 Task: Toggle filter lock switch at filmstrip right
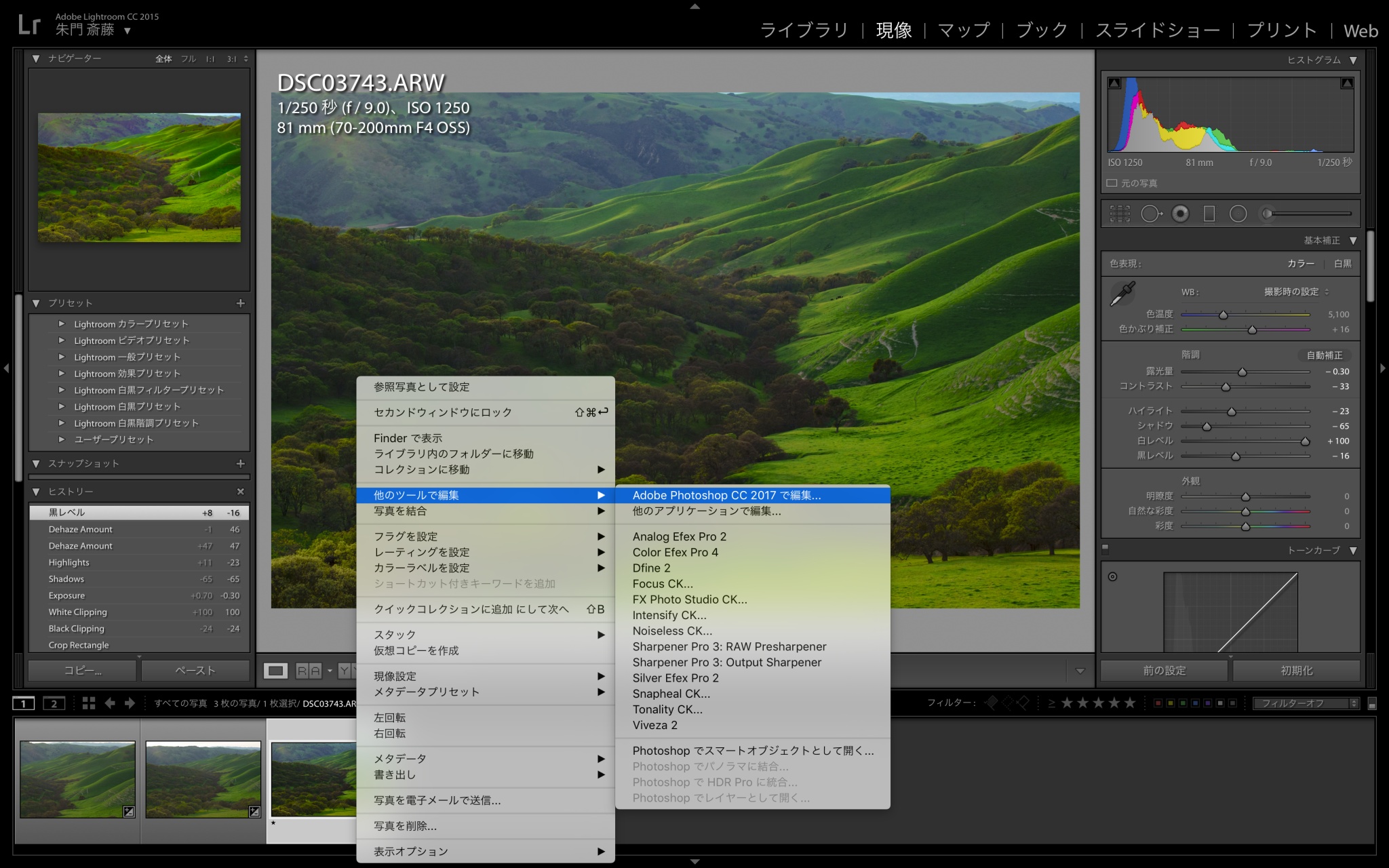1371,704
